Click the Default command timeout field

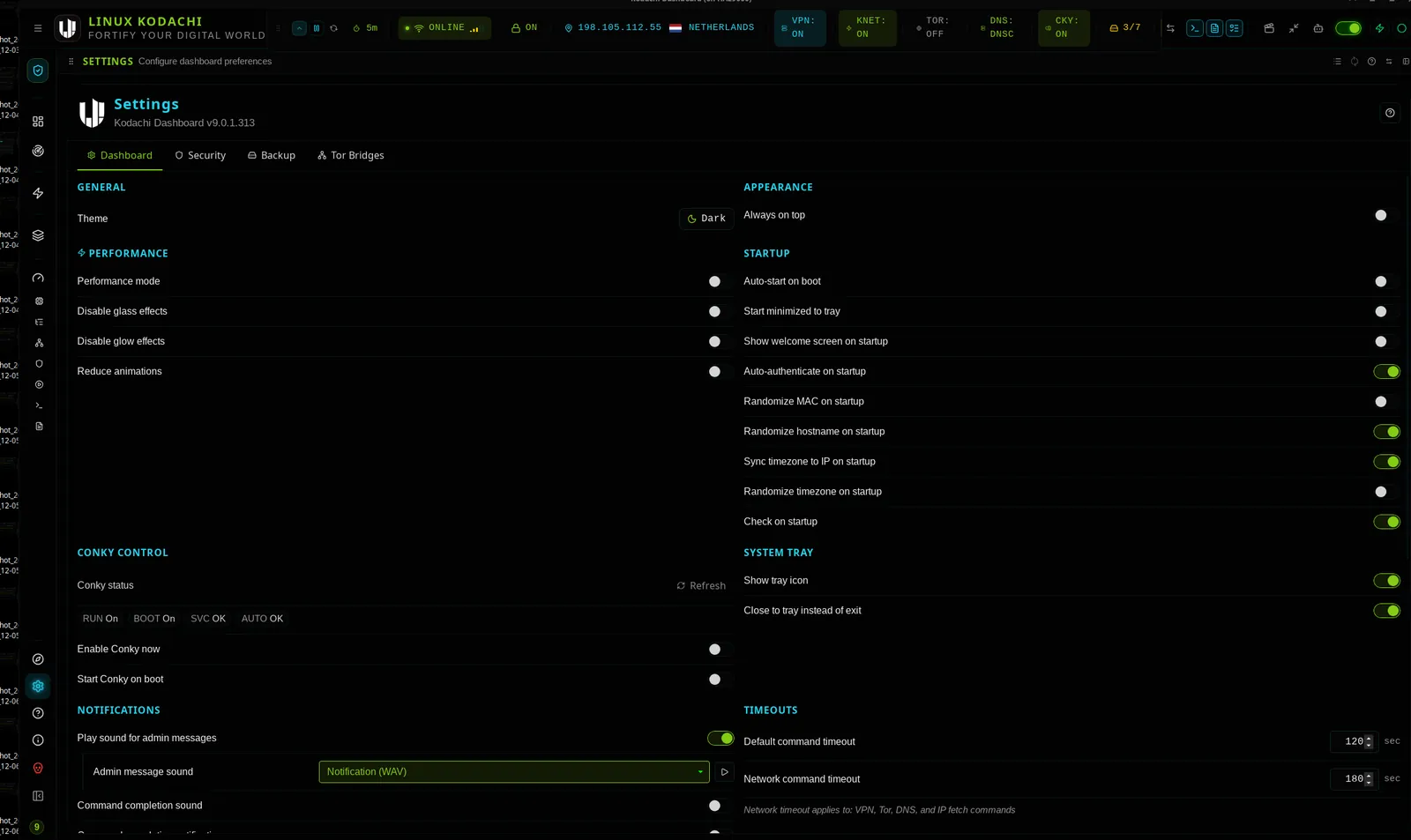tap(1354, 741)
